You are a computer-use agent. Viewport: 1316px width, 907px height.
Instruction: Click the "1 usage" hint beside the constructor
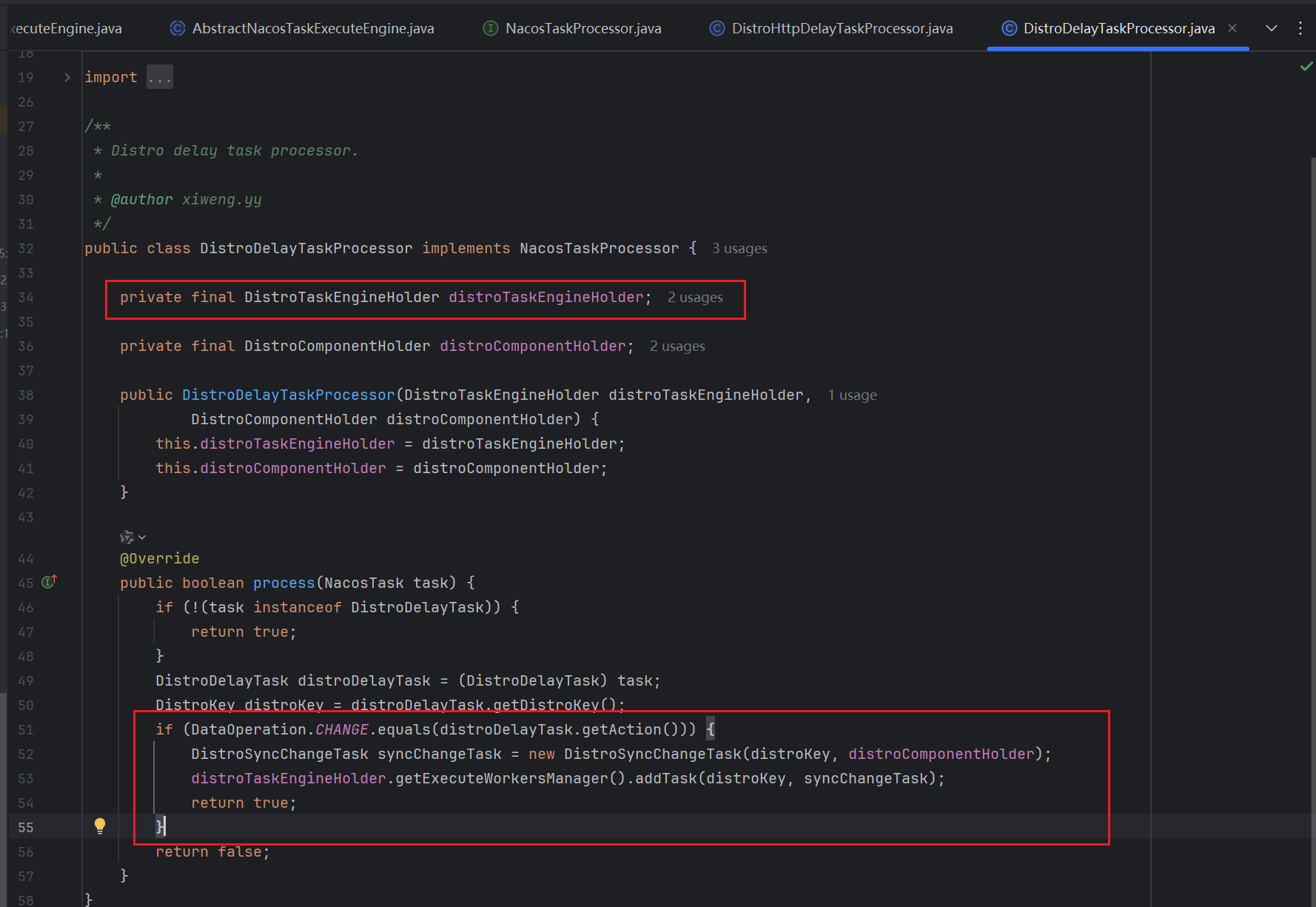coord(852,395)
